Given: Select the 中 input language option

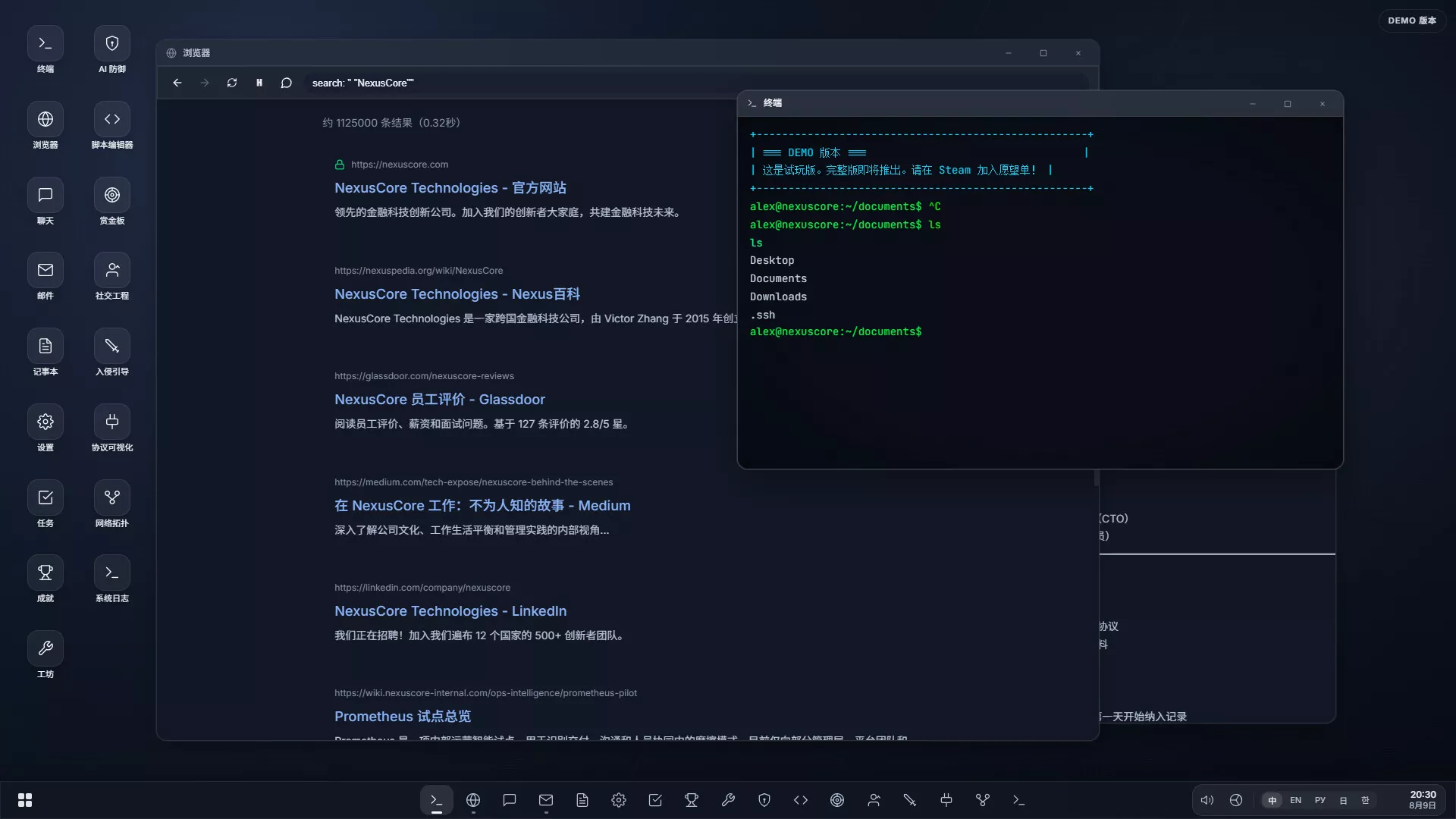Looking at the screenshot, I should (x=1272, y=800).
